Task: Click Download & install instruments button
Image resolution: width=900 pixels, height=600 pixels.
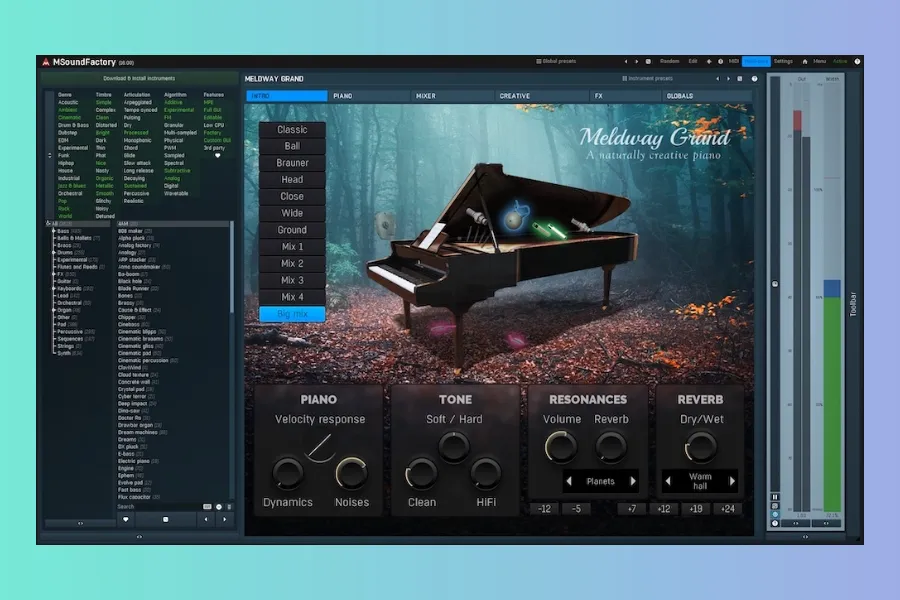Action: click(x=139, y=78)
